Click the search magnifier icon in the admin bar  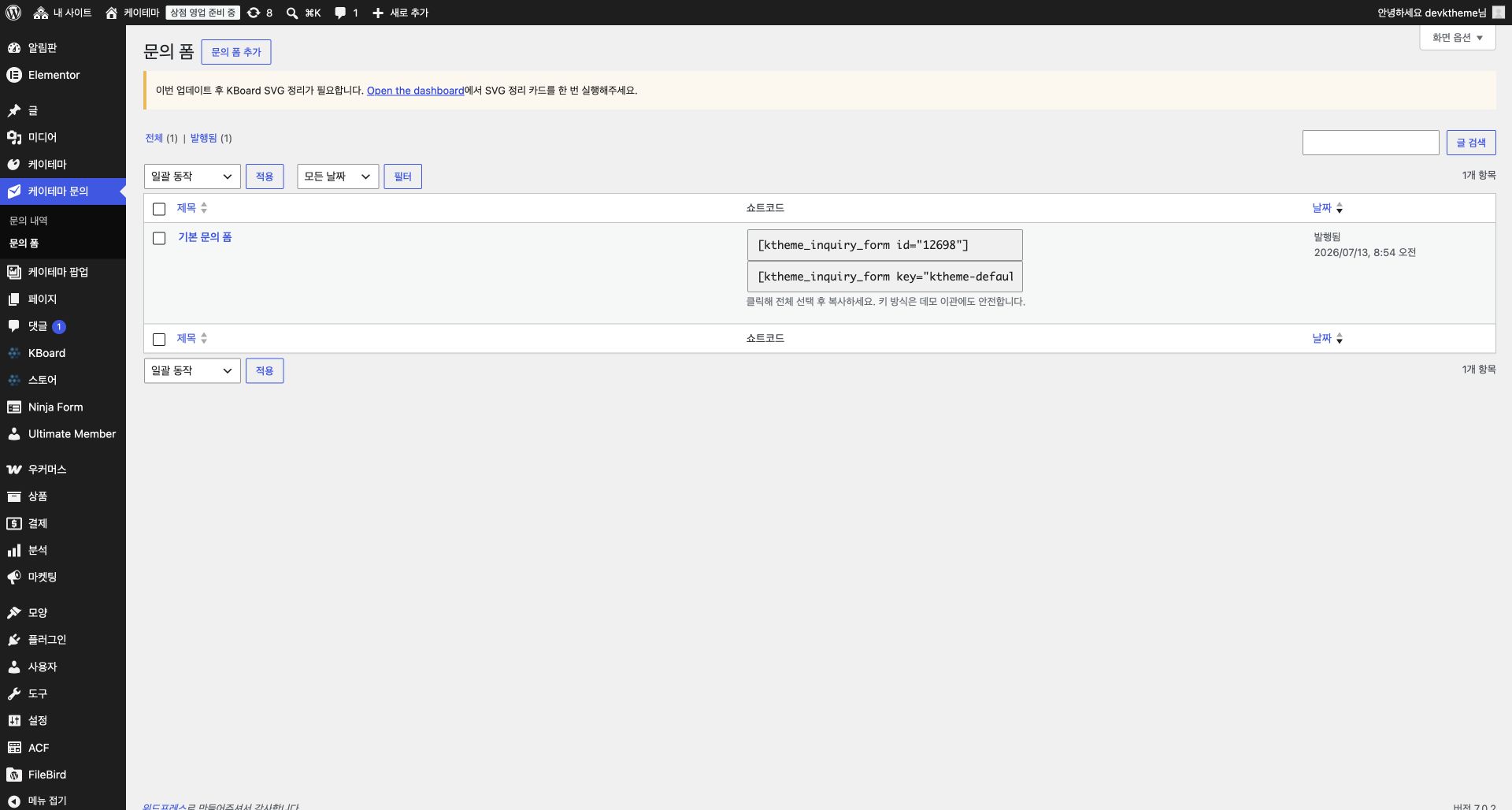292,13
